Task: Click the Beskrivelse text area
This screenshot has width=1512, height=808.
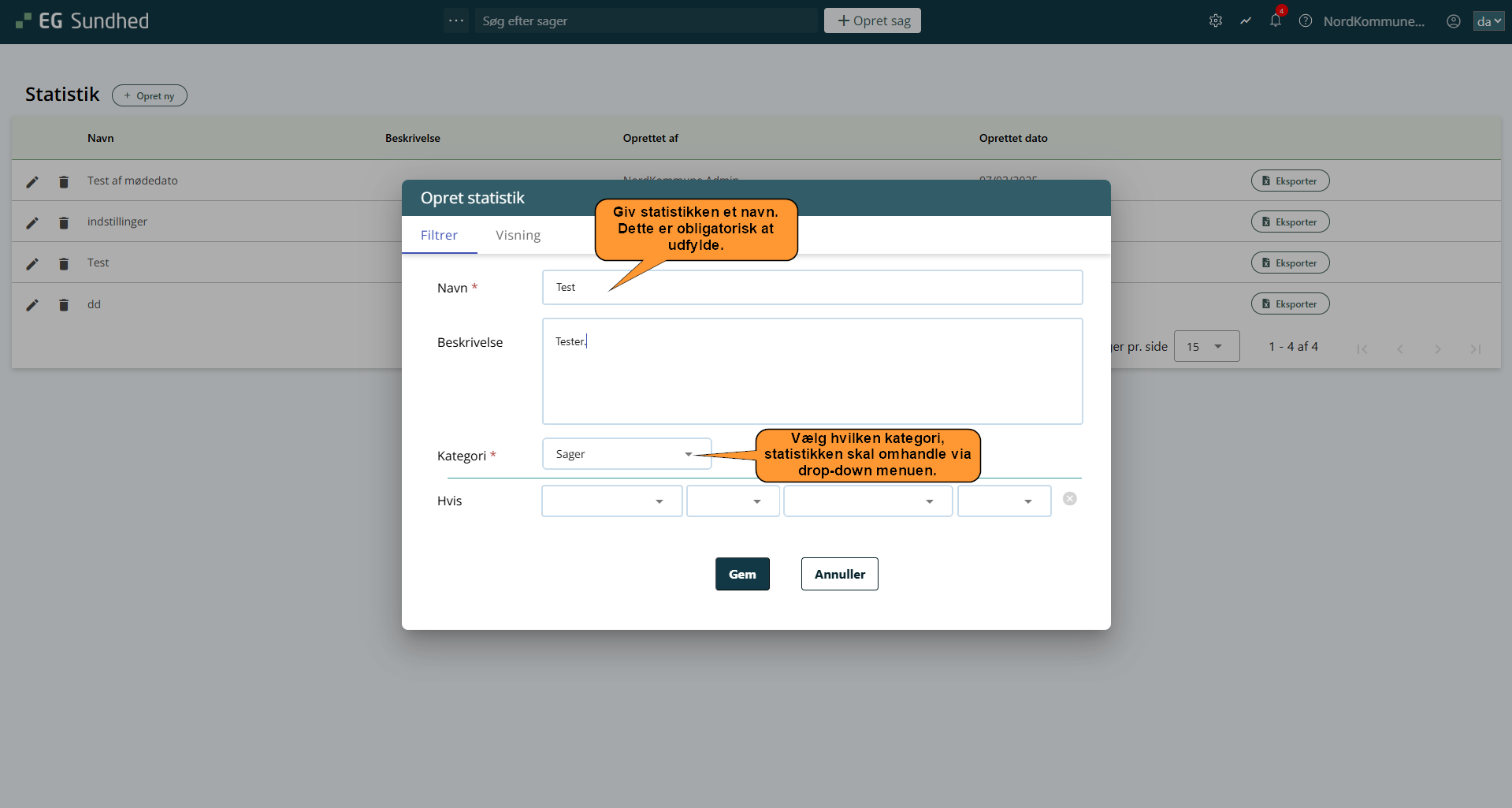Action: coord(812,371)
